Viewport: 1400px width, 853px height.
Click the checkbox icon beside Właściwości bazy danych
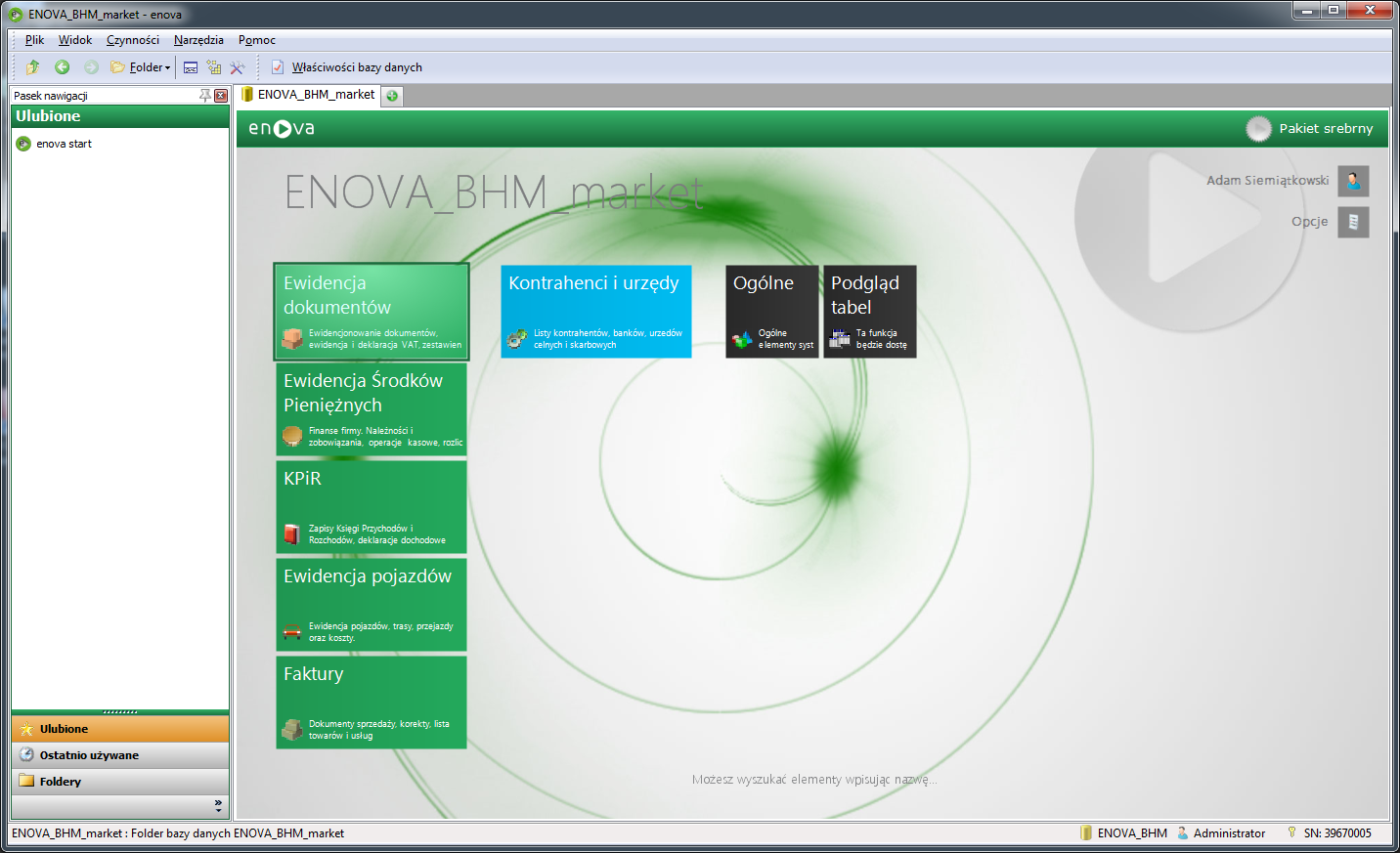coord(277,67)
